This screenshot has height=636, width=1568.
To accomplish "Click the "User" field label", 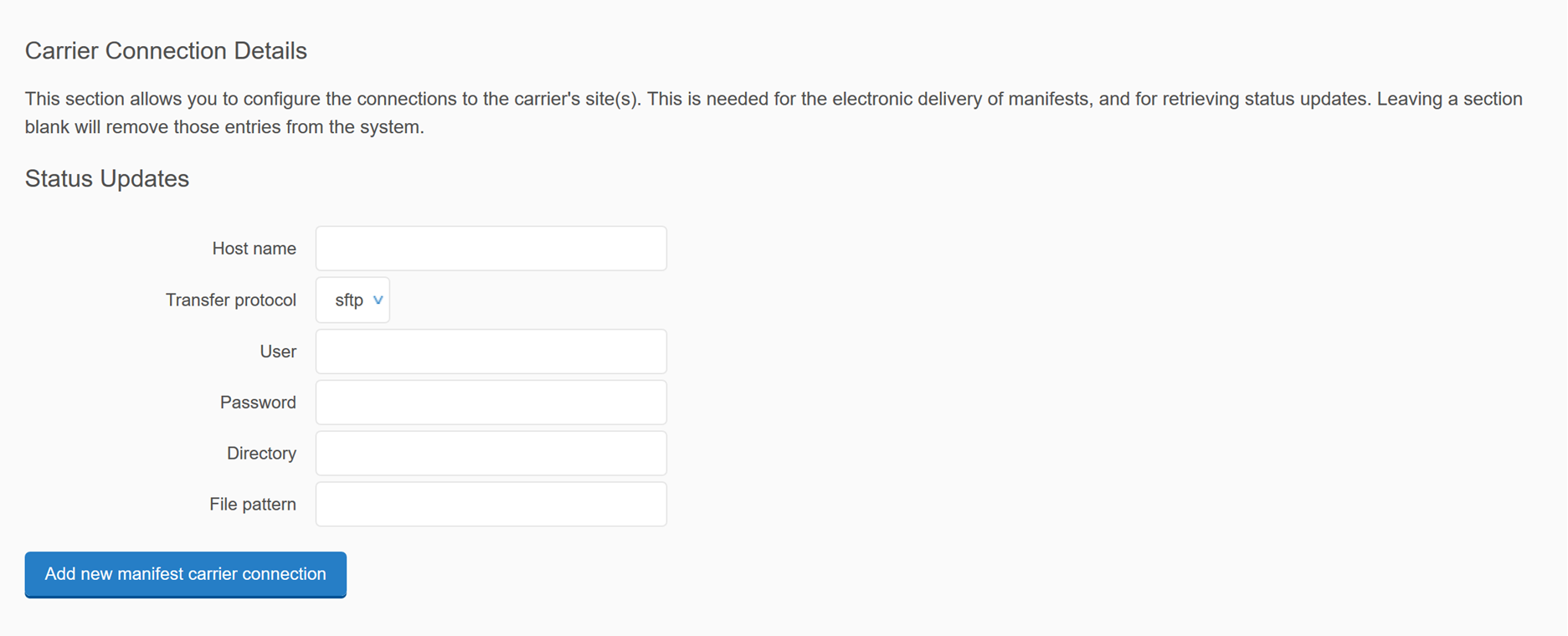I will point(278,351).
